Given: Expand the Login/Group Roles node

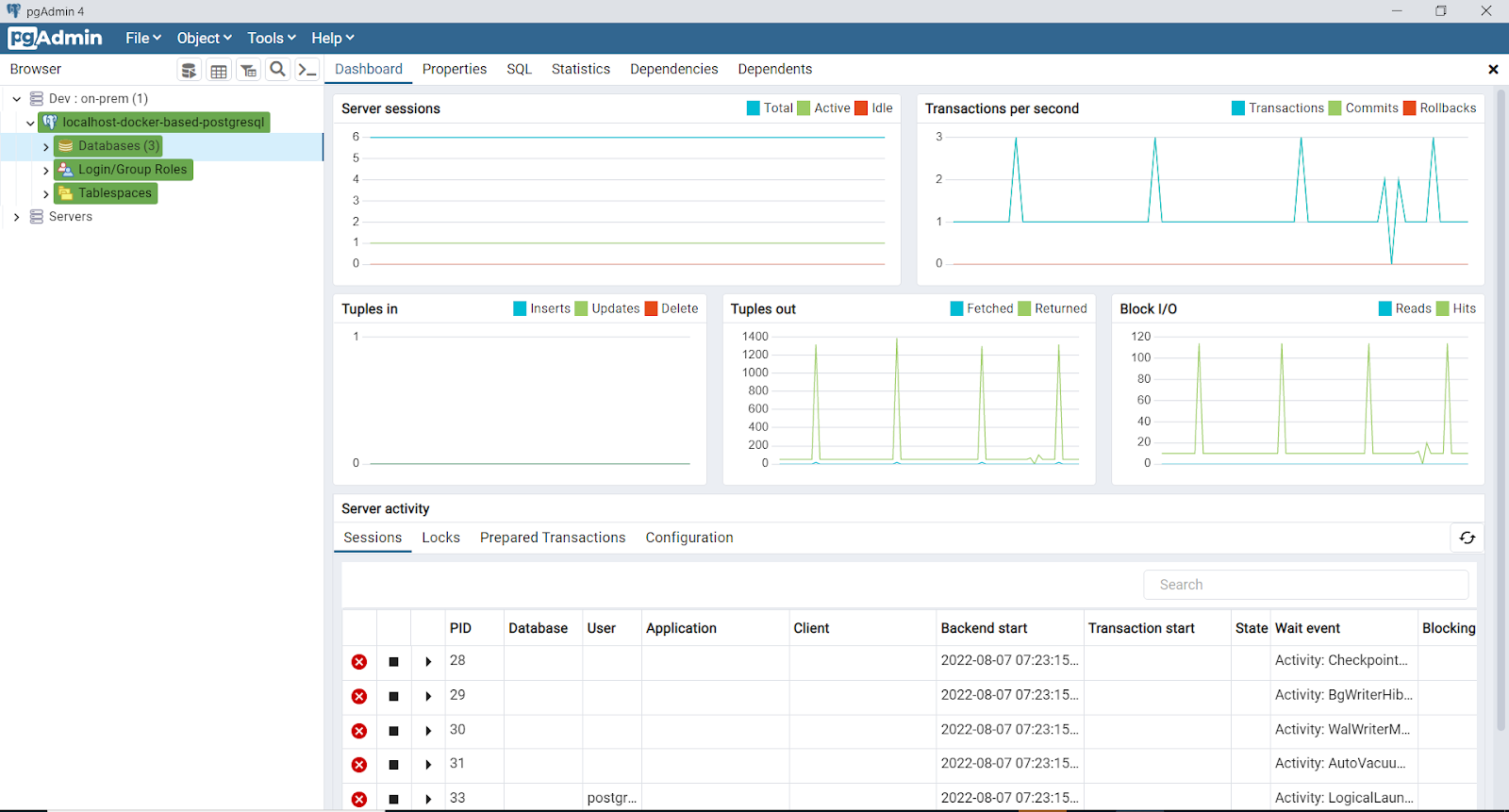Looking at the screenshot, I should click(46, 171).
